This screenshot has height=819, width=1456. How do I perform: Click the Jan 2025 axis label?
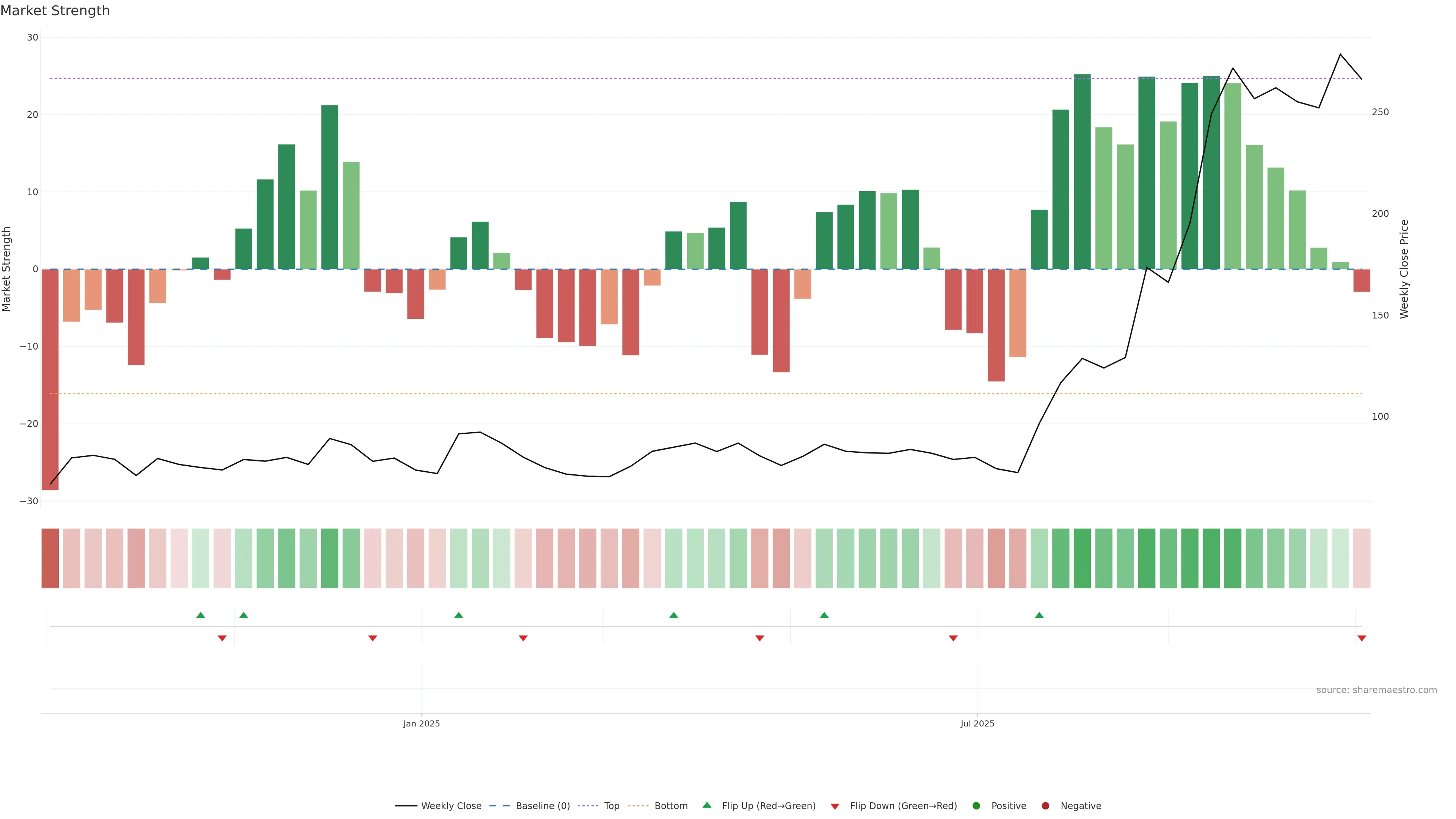tap(421, 723)
